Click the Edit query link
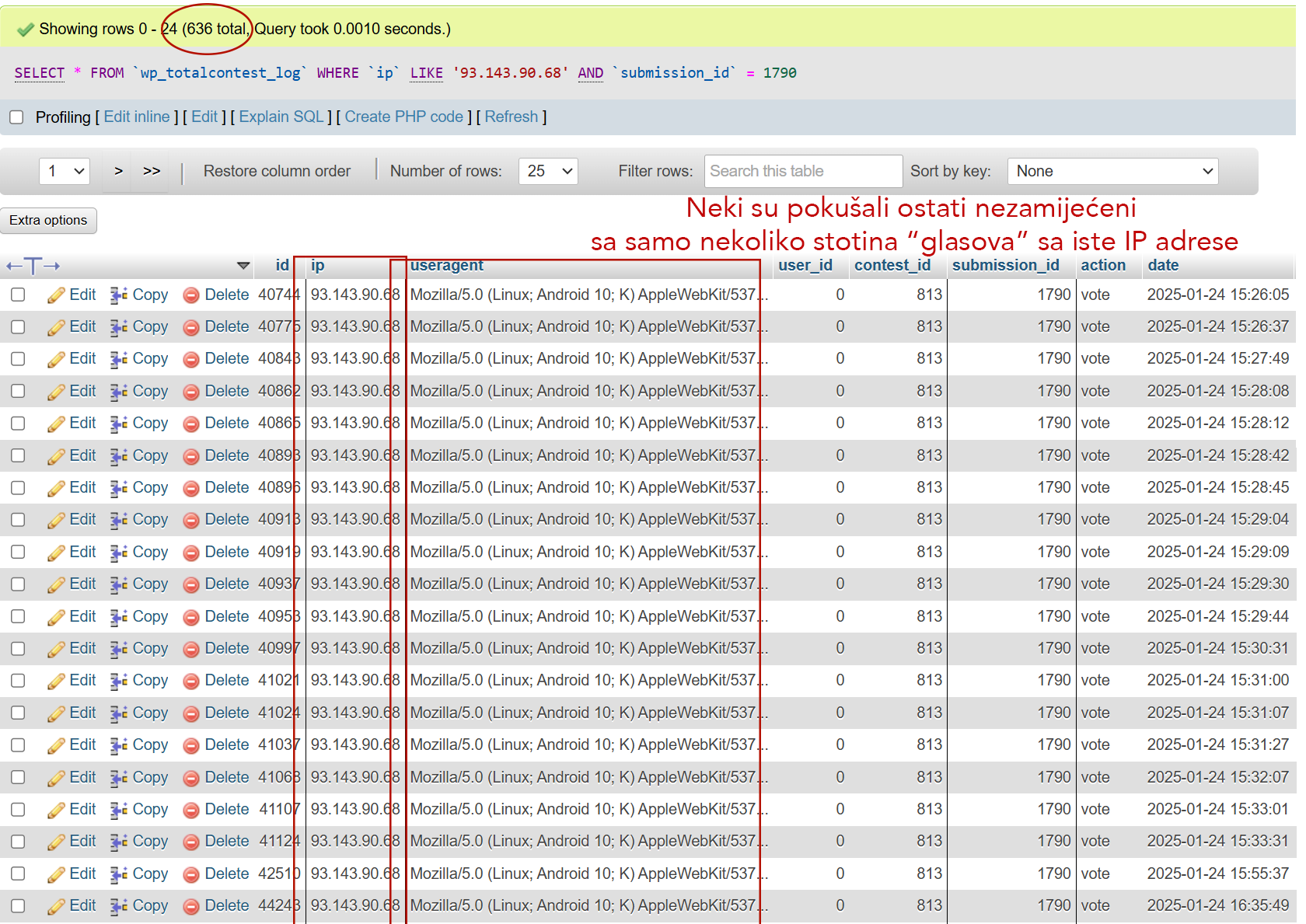The image size is (1306, 924). (x=204, y=117)
